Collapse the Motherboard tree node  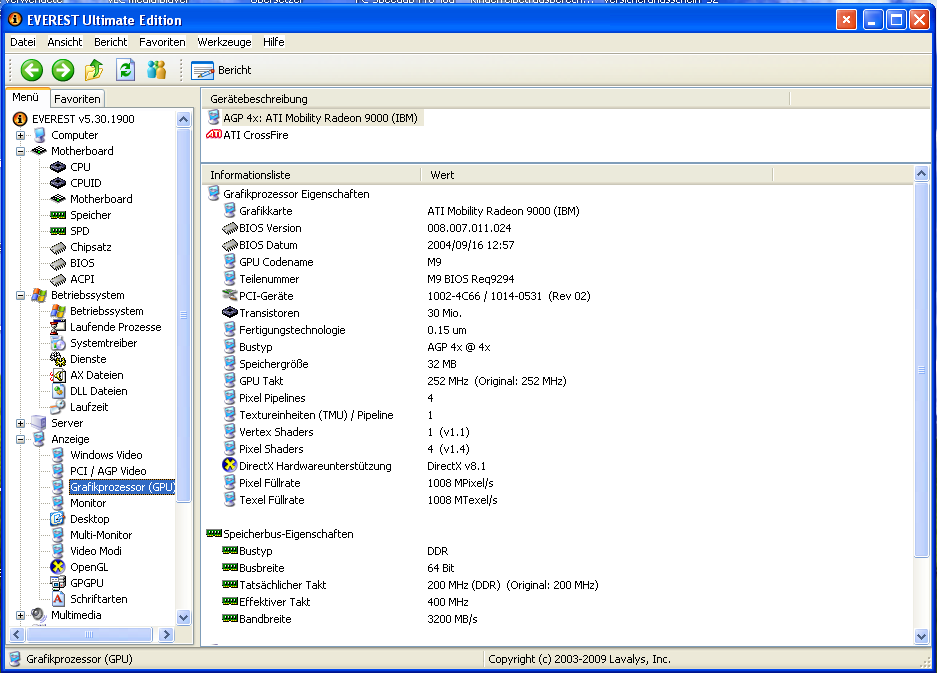pos(20,151)
